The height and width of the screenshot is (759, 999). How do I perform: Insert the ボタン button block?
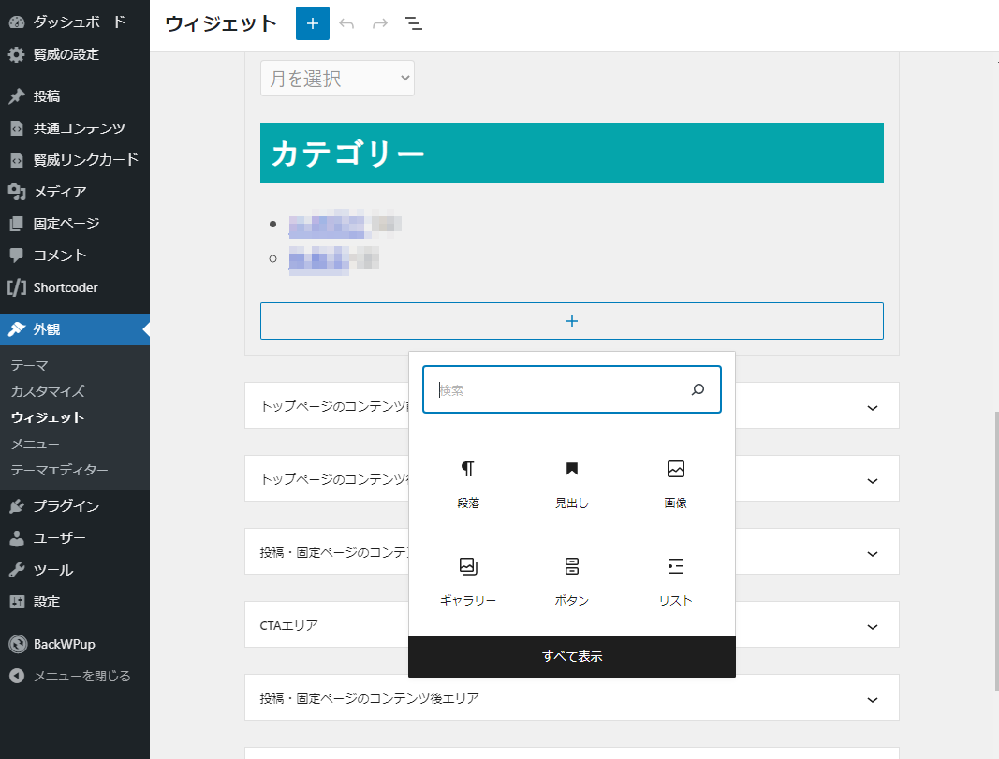click(x=571, y=581)
